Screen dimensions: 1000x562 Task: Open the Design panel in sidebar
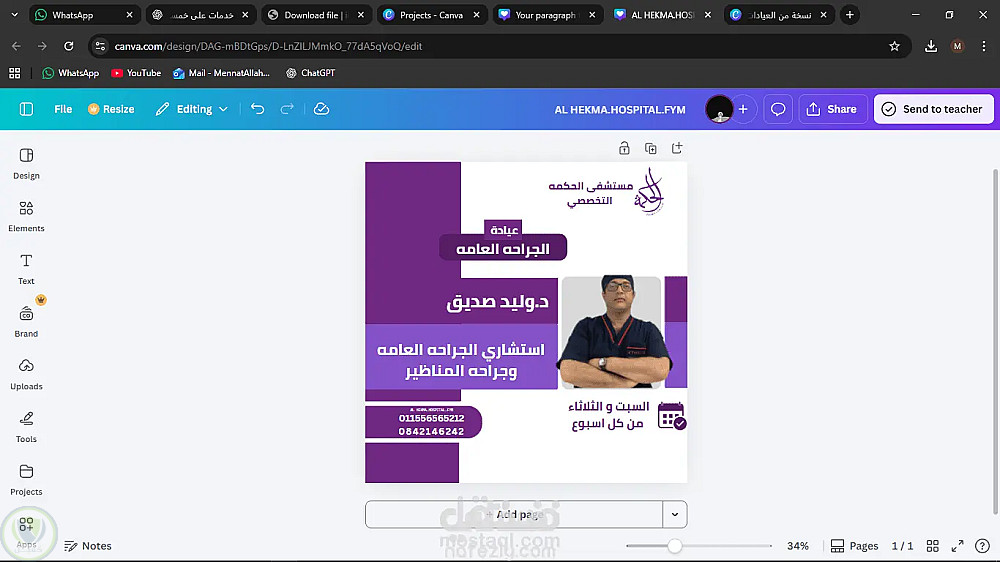coord(26,164)
